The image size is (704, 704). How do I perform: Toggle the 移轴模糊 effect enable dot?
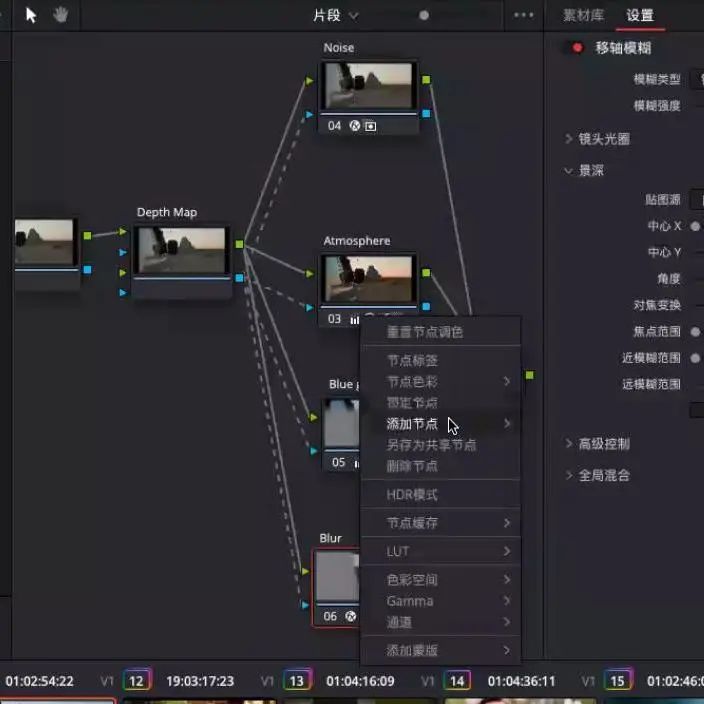pos(577,48)
